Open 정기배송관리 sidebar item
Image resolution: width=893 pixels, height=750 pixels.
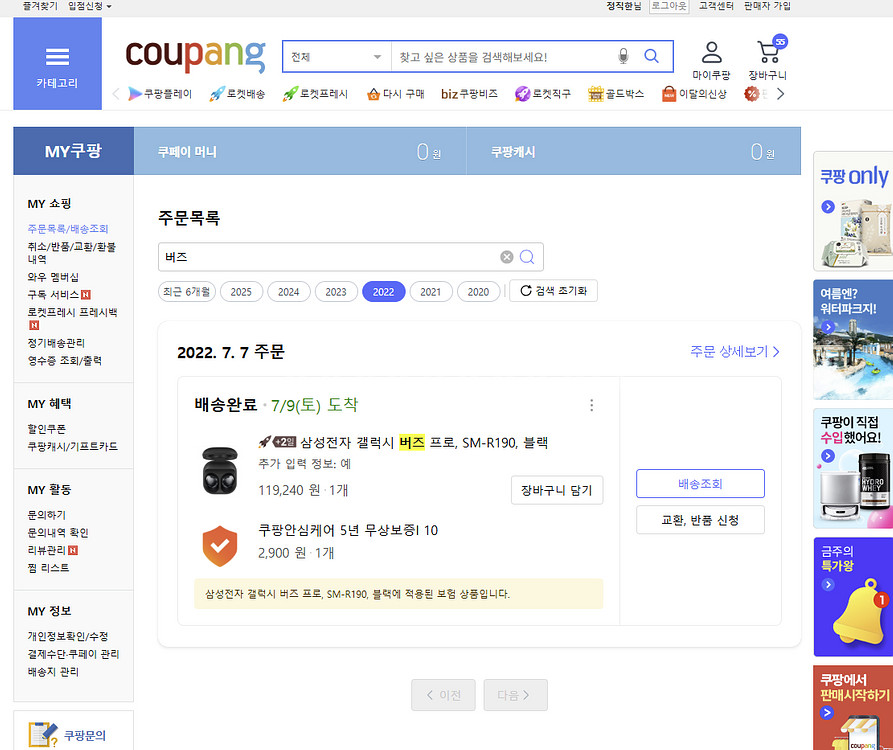click(56, 343)
